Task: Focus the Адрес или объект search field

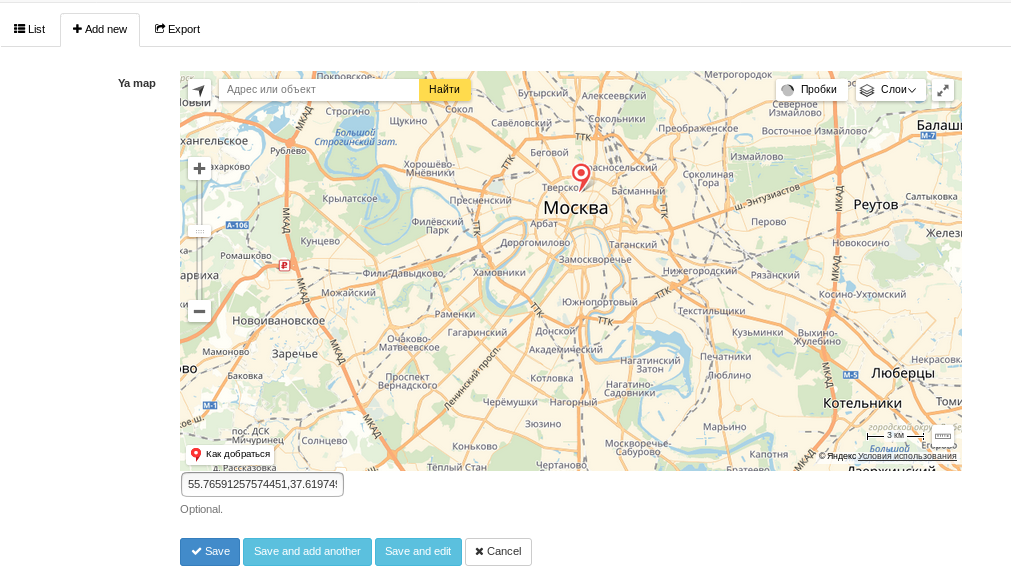Action: point(319,90)
